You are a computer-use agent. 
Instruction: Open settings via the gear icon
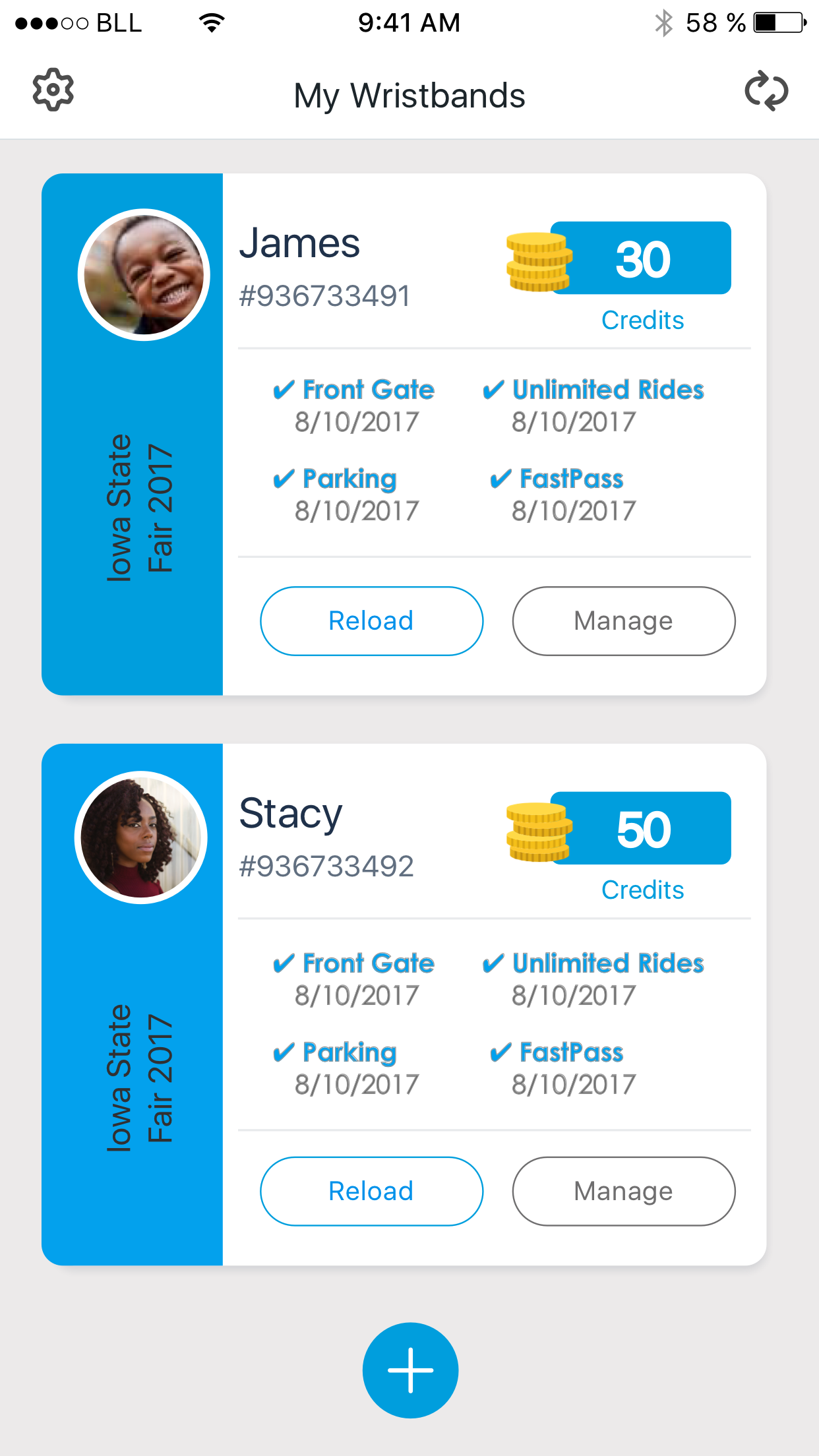53,90
